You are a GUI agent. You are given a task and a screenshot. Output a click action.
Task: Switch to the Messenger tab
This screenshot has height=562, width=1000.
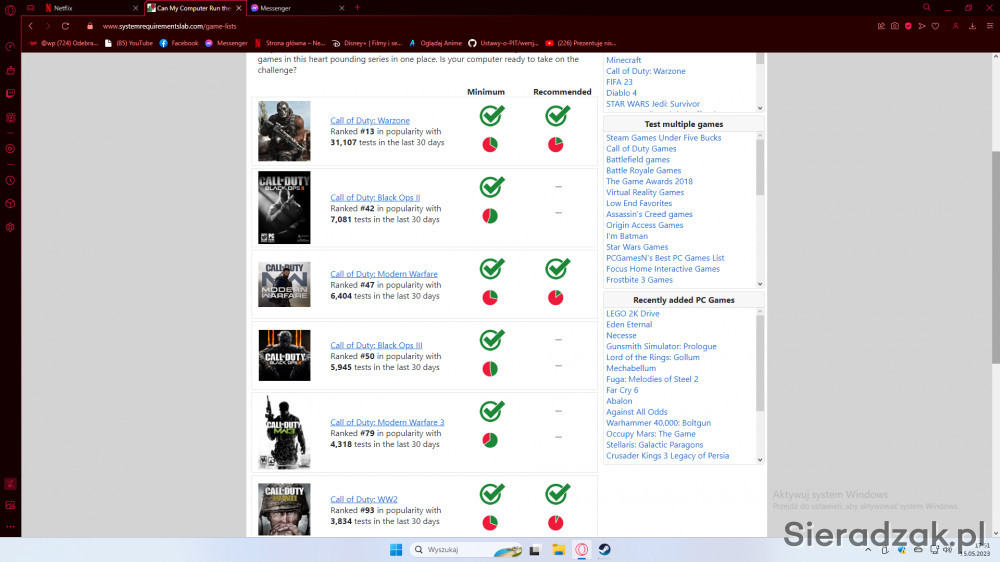(297, 8)
